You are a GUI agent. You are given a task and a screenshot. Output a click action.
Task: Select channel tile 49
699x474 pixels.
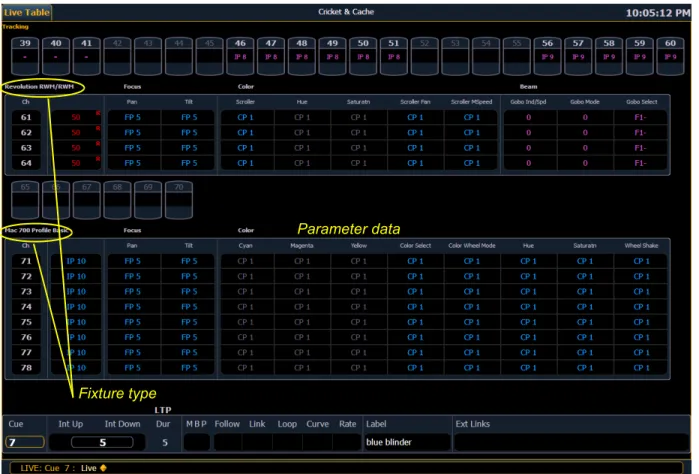point(333,56)
